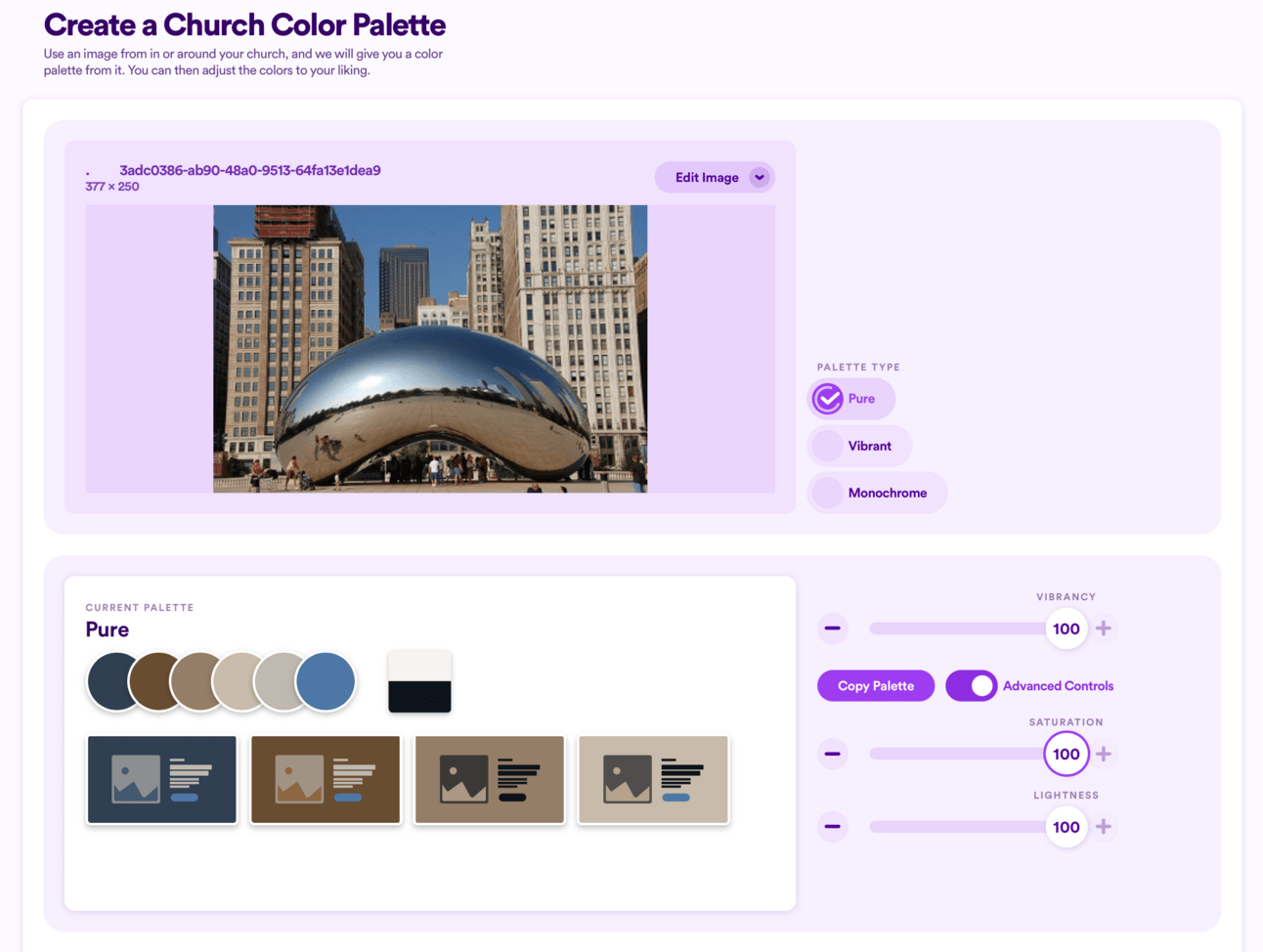This screenshot has width=1263, height=952.
Task: Increase vibrancy with the plus icon
Action: (1104, 628)
